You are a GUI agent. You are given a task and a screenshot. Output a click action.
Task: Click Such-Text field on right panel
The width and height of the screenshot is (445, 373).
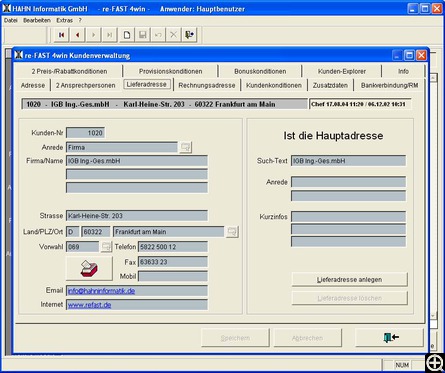[348, 161]
